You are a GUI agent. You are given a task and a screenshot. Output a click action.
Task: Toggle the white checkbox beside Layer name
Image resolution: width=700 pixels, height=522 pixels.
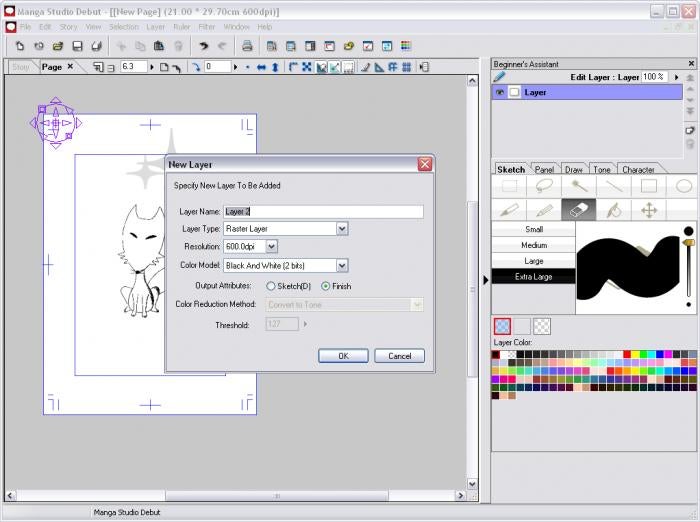point(514,92)
